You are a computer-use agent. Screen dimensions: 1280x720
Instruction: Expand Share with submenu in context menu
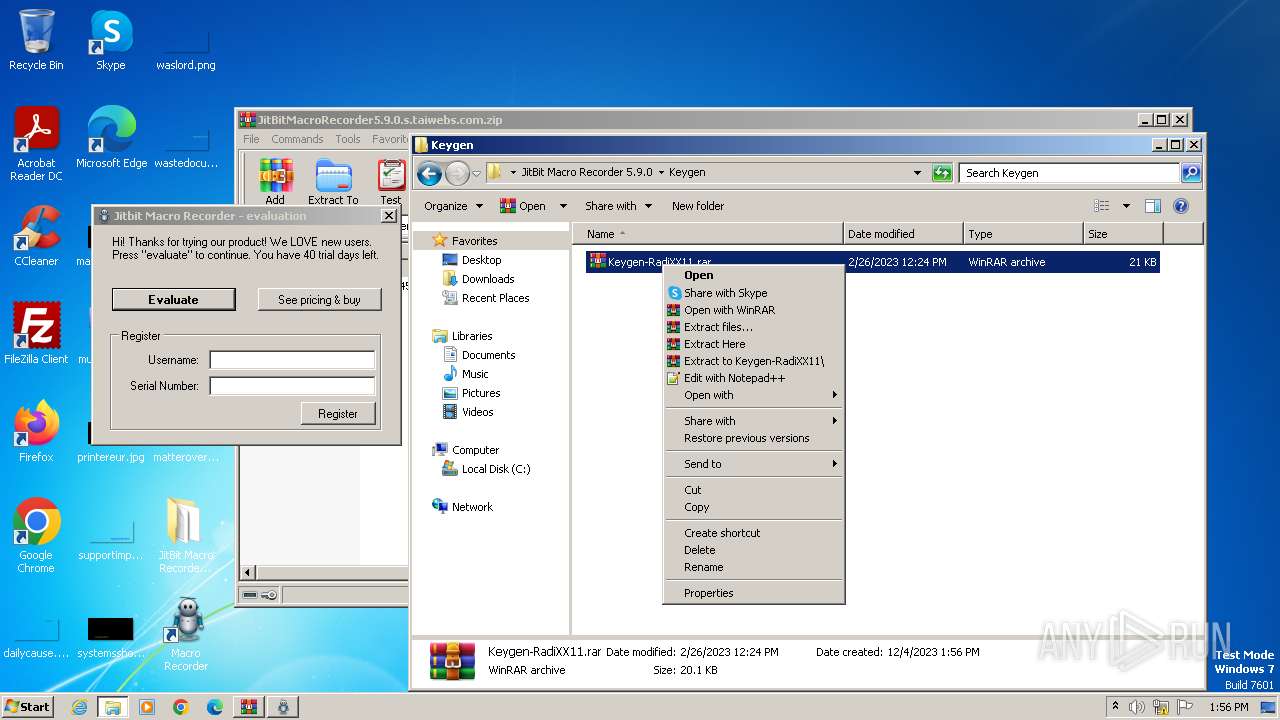tap(754, 421)
